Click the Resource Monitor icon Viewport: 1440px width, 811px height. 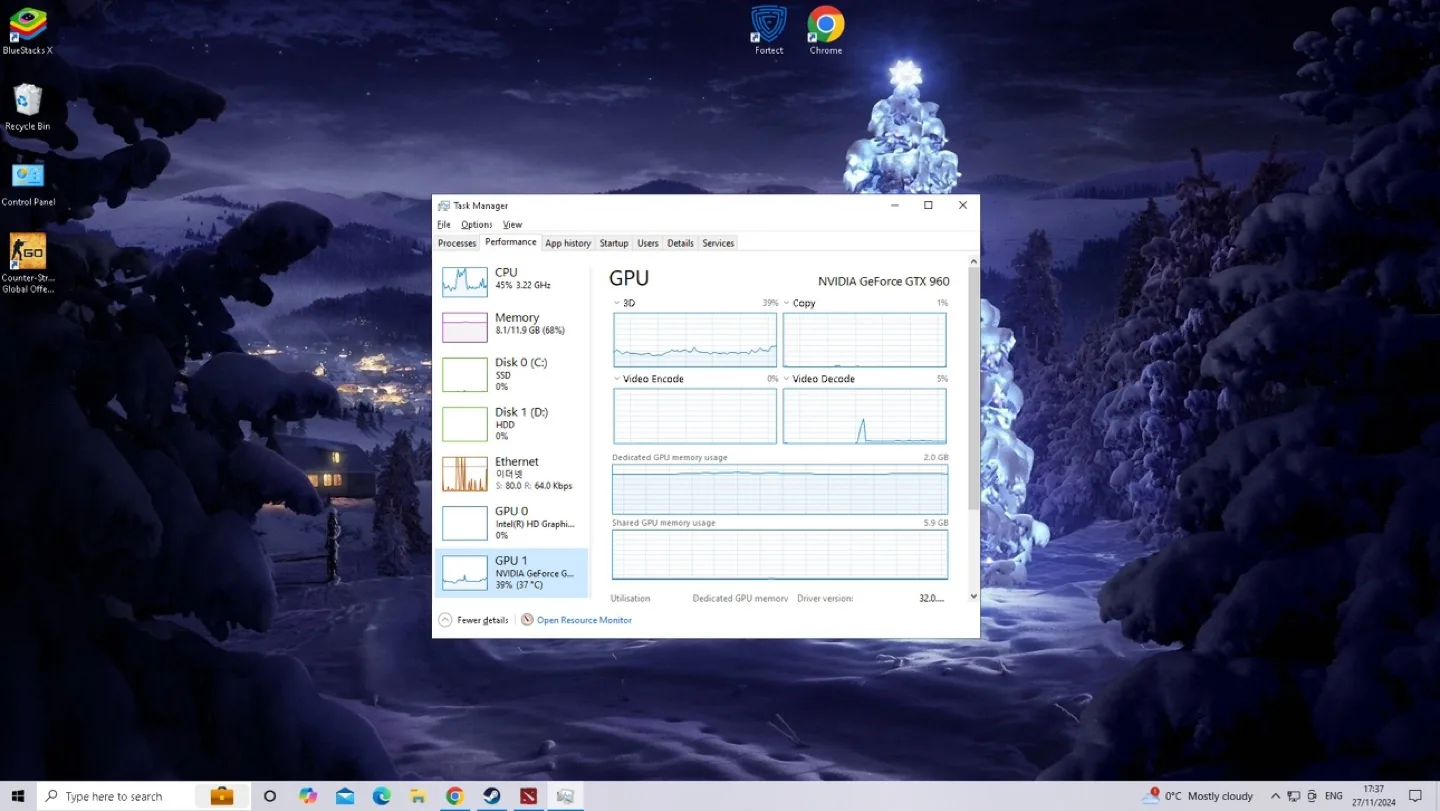pos(527,620)
